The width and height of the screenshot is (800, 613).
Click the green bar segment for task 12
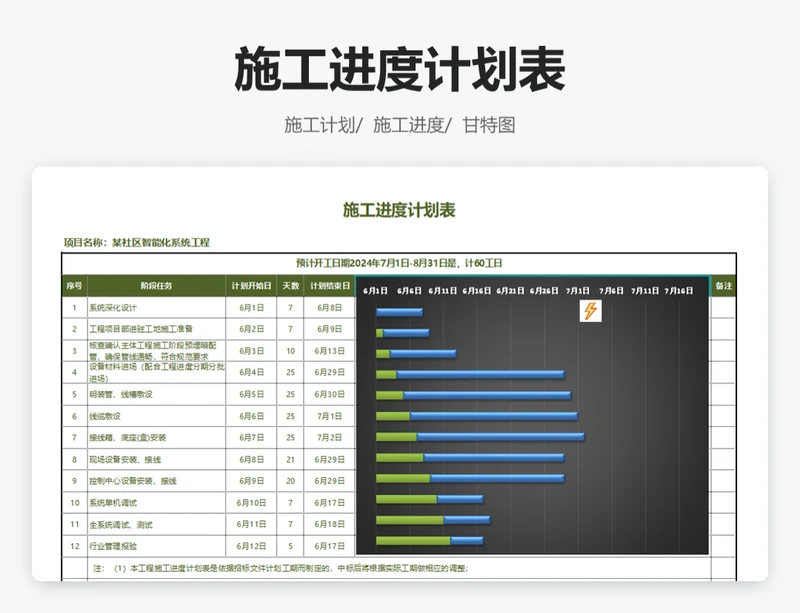point(413,541)
